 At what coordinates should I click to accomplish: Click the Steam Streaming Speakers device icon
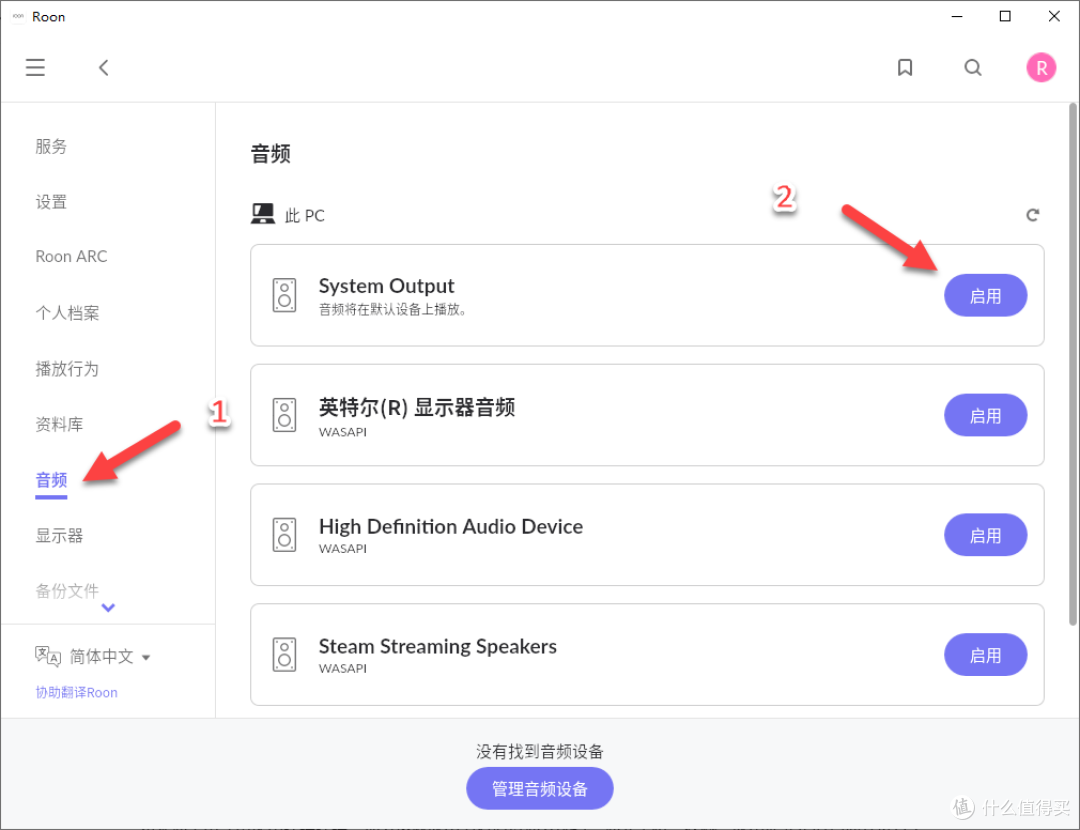pos(284,655)
